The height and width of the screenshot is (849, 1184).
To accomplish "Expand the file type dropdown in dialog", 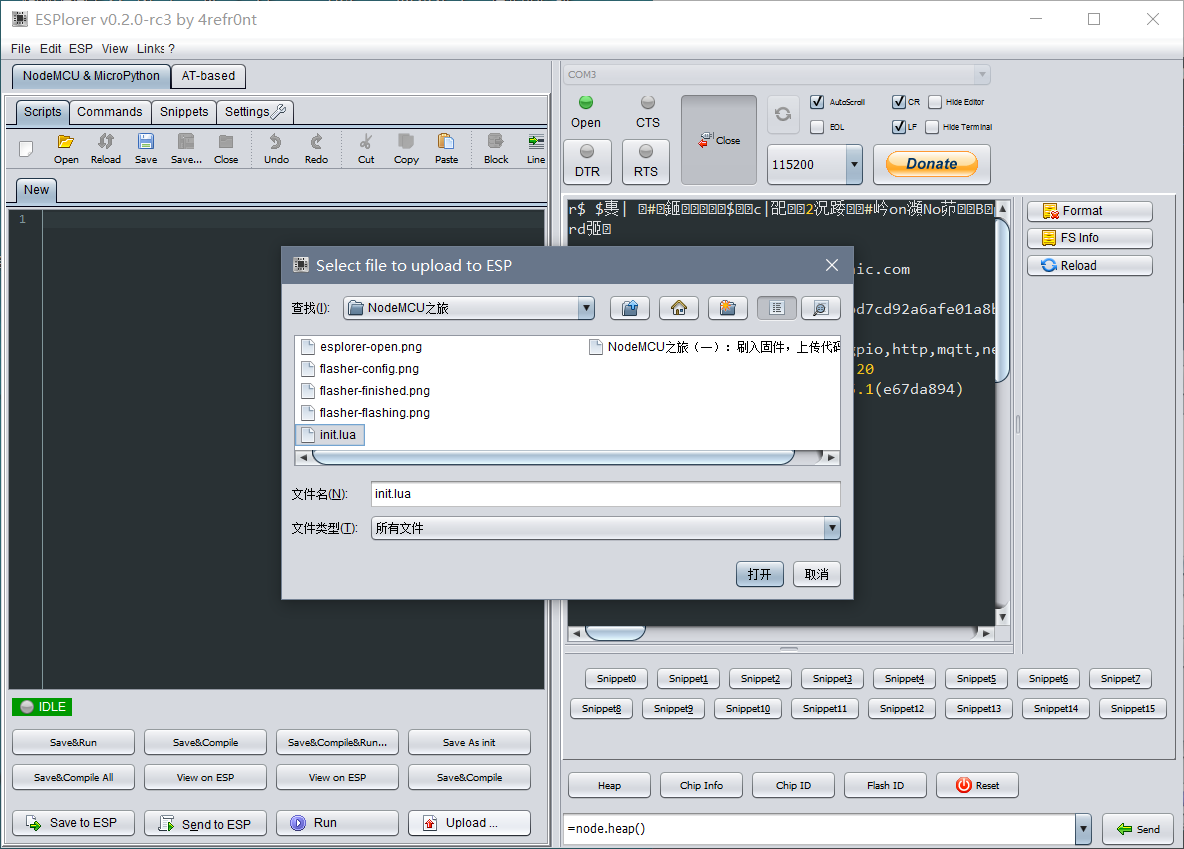I will tap(831, 528).
